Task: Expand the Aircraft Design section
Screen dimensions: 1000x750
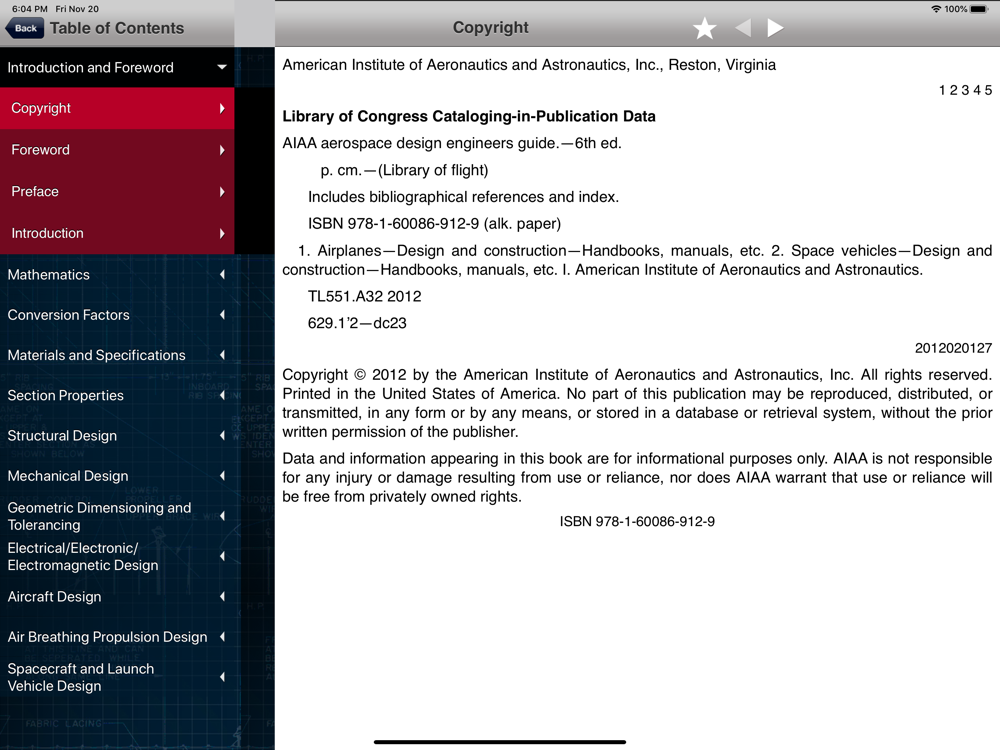Action: click(117, 596)
